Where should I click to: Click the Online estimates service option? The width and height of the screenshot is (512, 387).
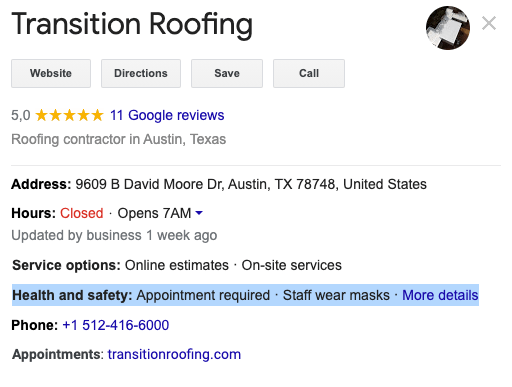(x=177, y=265)
